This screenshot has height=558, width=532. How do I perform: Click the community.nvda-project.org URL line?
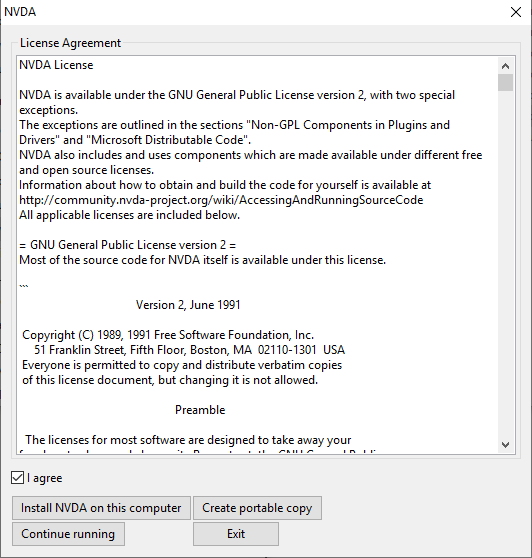pos(221,200)
